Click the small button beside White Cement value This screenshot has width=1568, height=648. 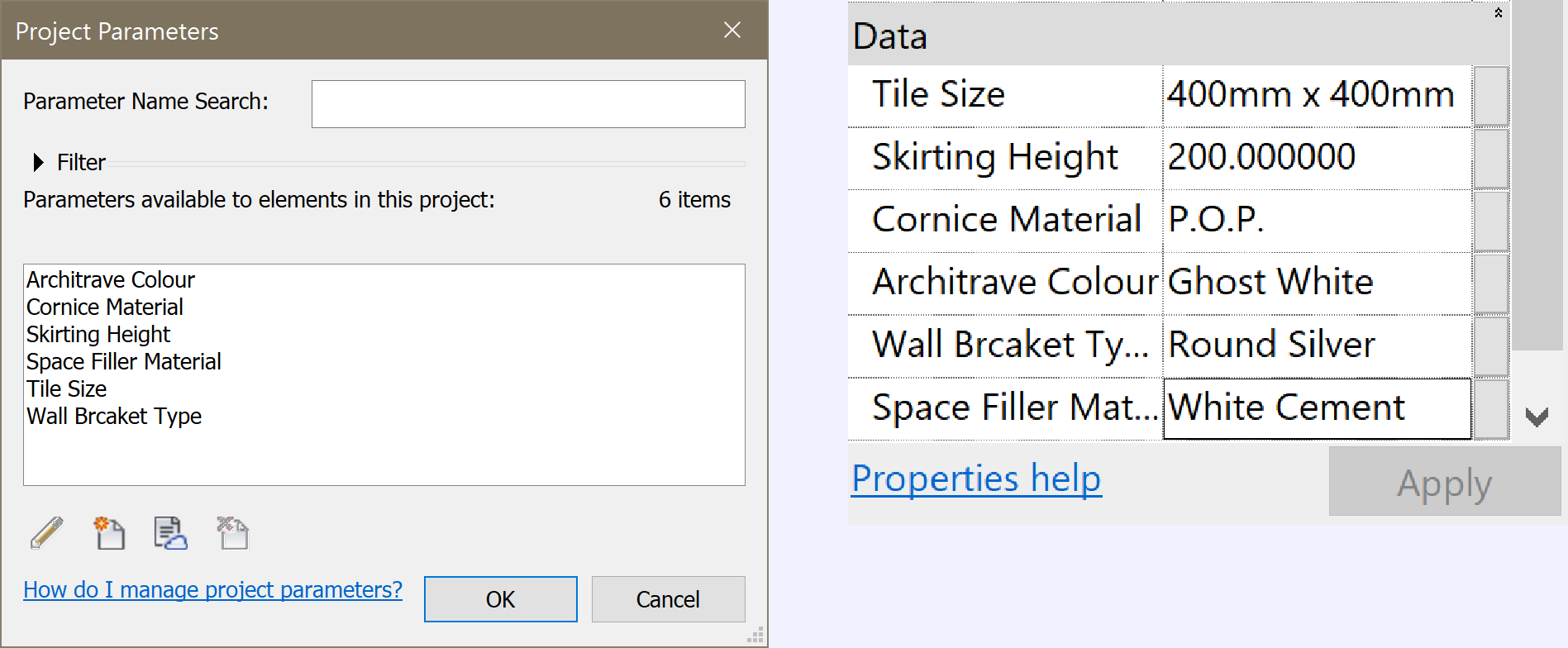point(1491,410)
